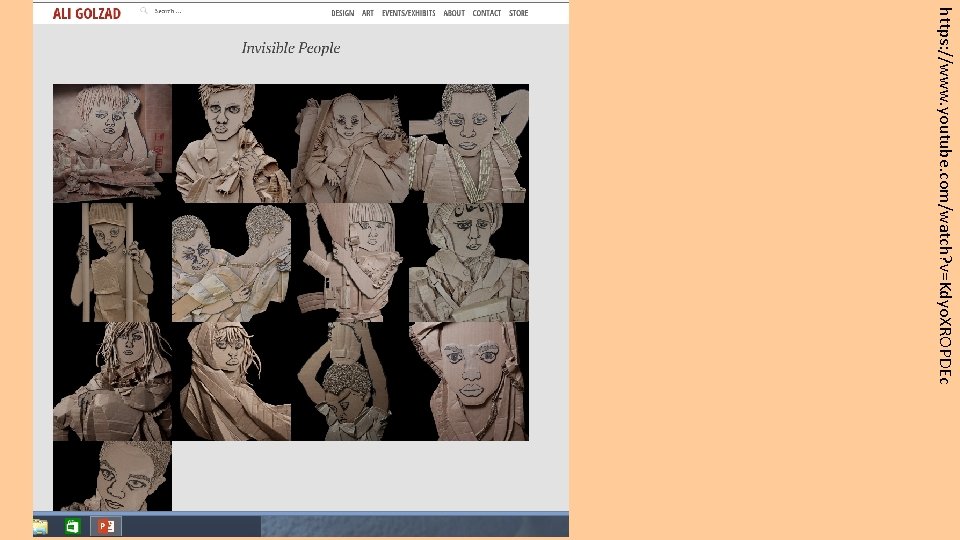Click the YouTube URL text
Screen dimensions: 960x540
[945, 196]
